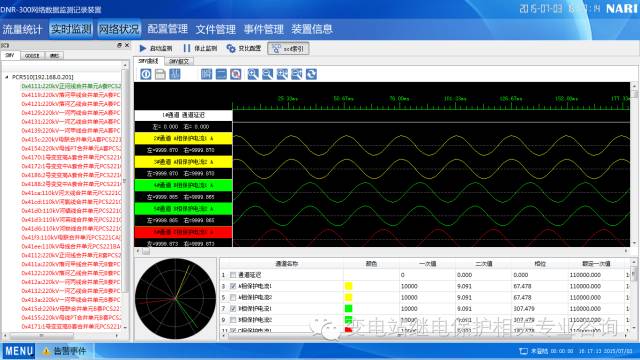Screen dimensions: 640x360
Task: Click the circular info icon in waveform toolbar
Action: [146, 74]
